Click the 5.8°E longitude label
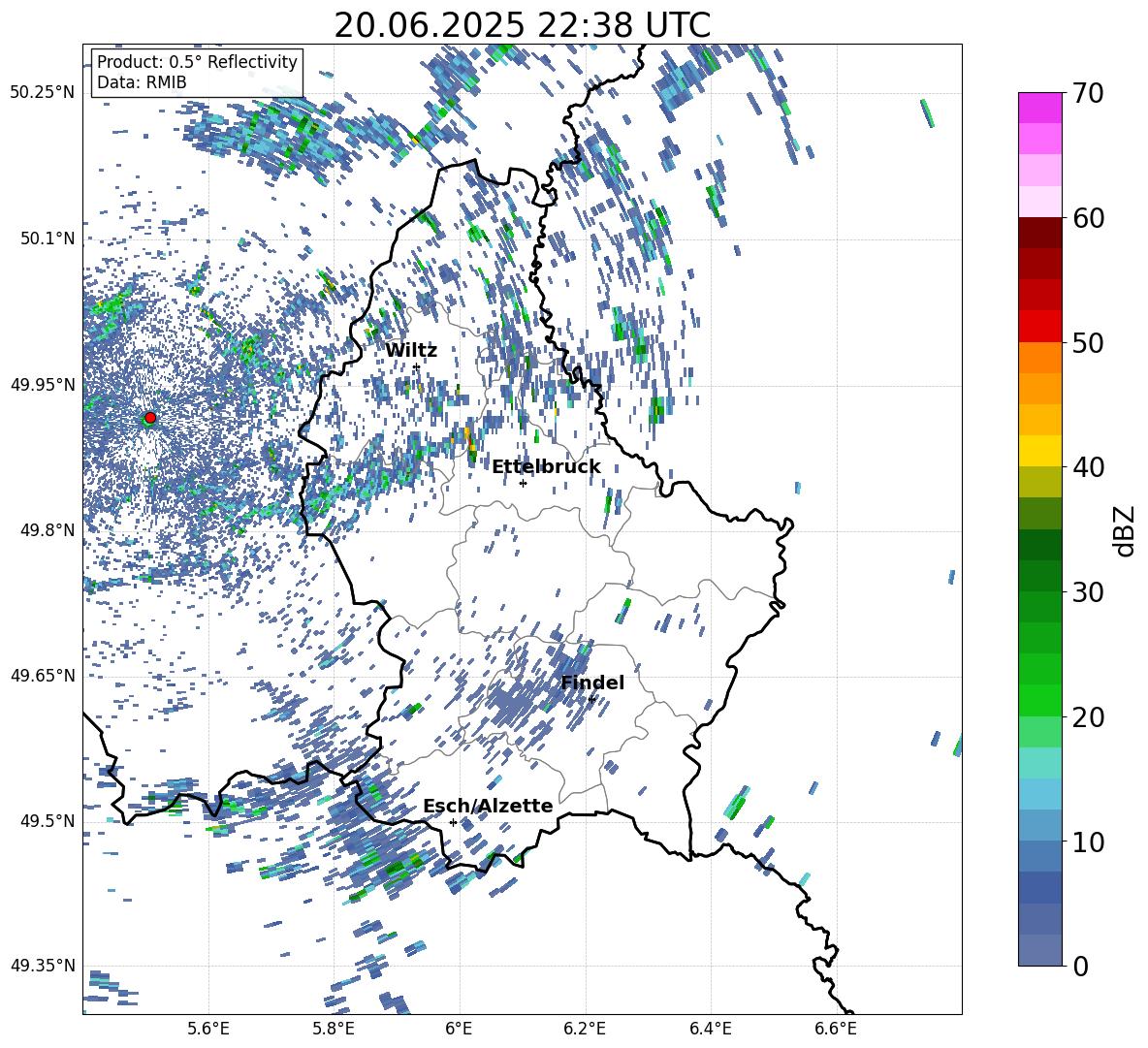This screenshot has width=1148, height=1048. (x=334, y=1029)
